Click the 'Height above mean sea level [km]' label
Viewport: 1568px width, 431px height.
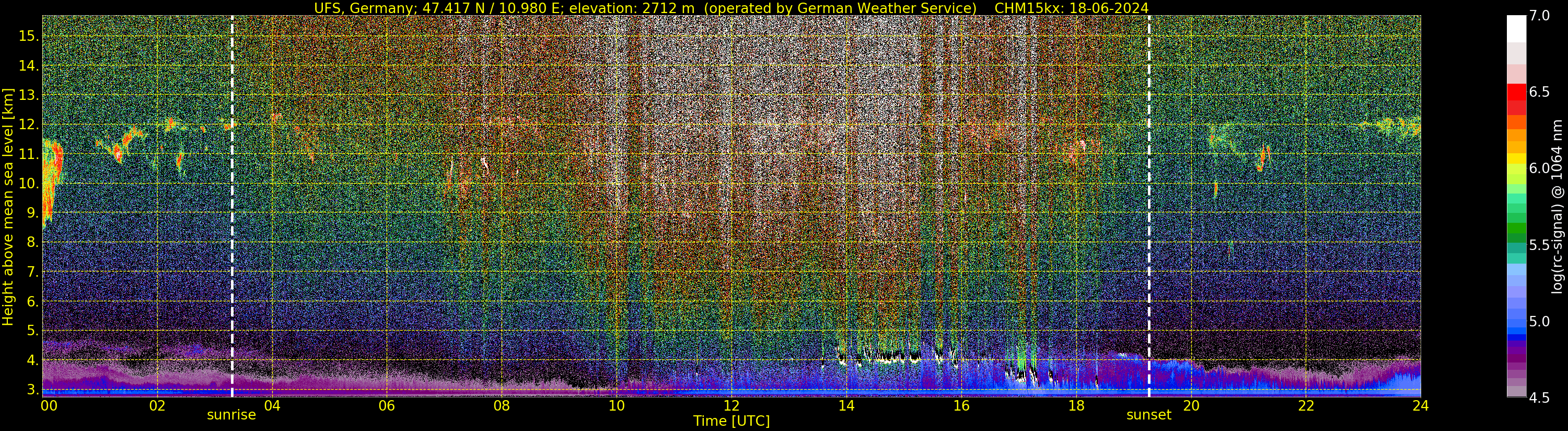(x=8, y=207)
